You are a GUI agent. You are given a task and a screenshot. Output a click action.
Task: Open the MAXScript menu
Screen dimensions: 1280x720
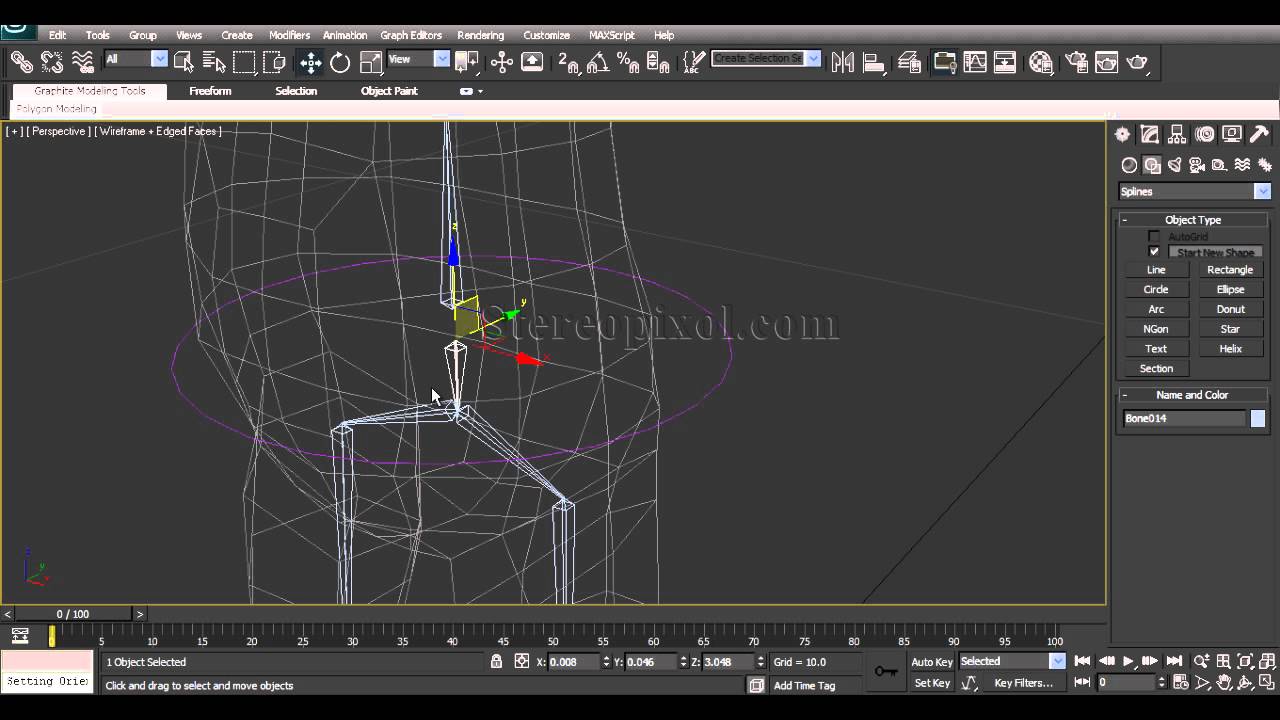pos(610,35)
